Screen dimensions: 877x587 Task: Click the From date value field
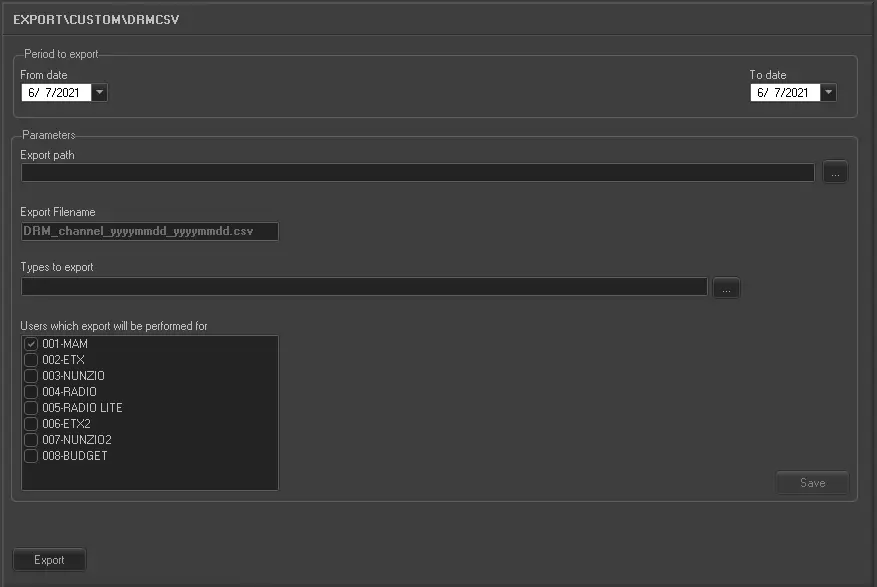click(55, 93)
